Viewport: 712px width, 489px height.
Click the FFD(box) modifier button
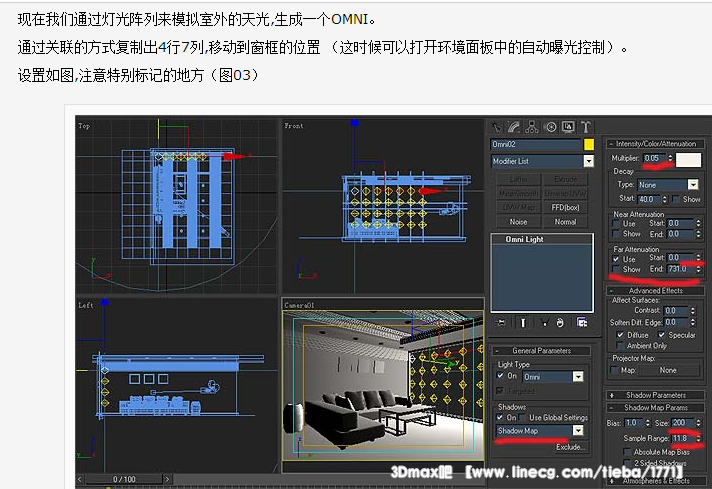tap(565, 207)
